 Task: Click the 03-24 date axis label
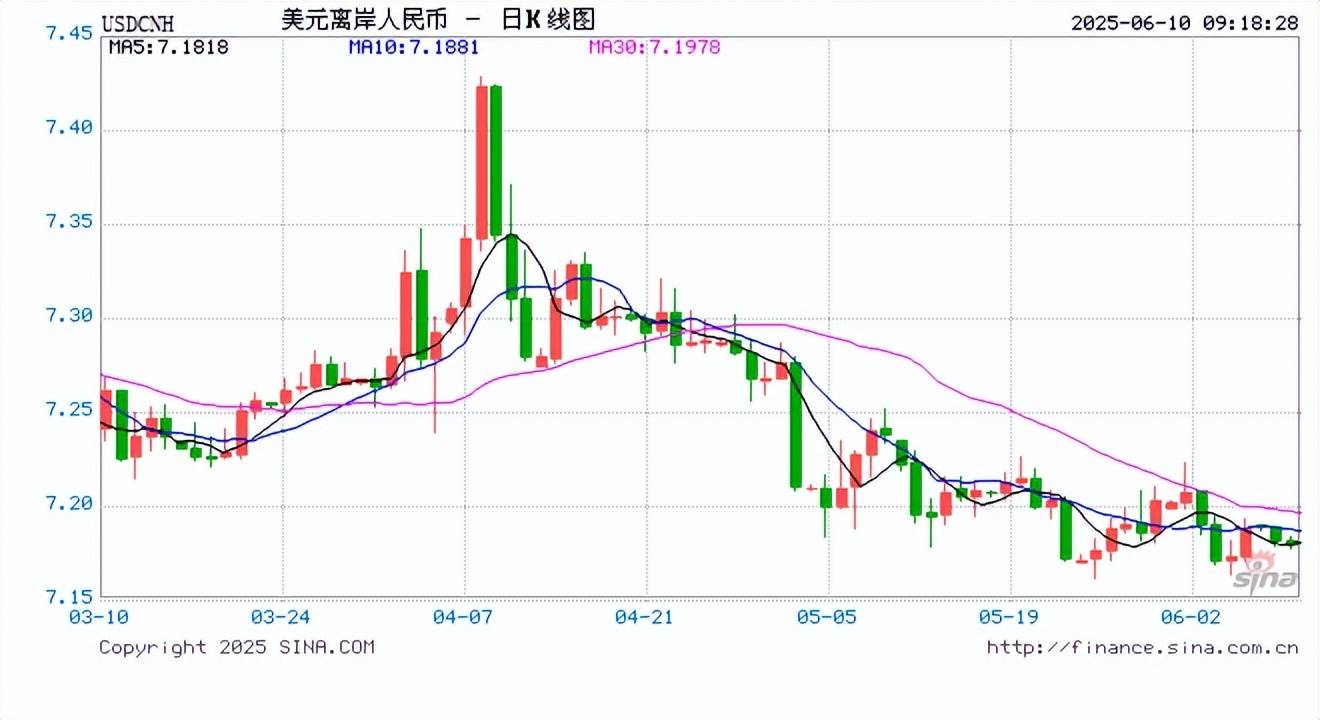pyautogui.click(x=282, y=617)
